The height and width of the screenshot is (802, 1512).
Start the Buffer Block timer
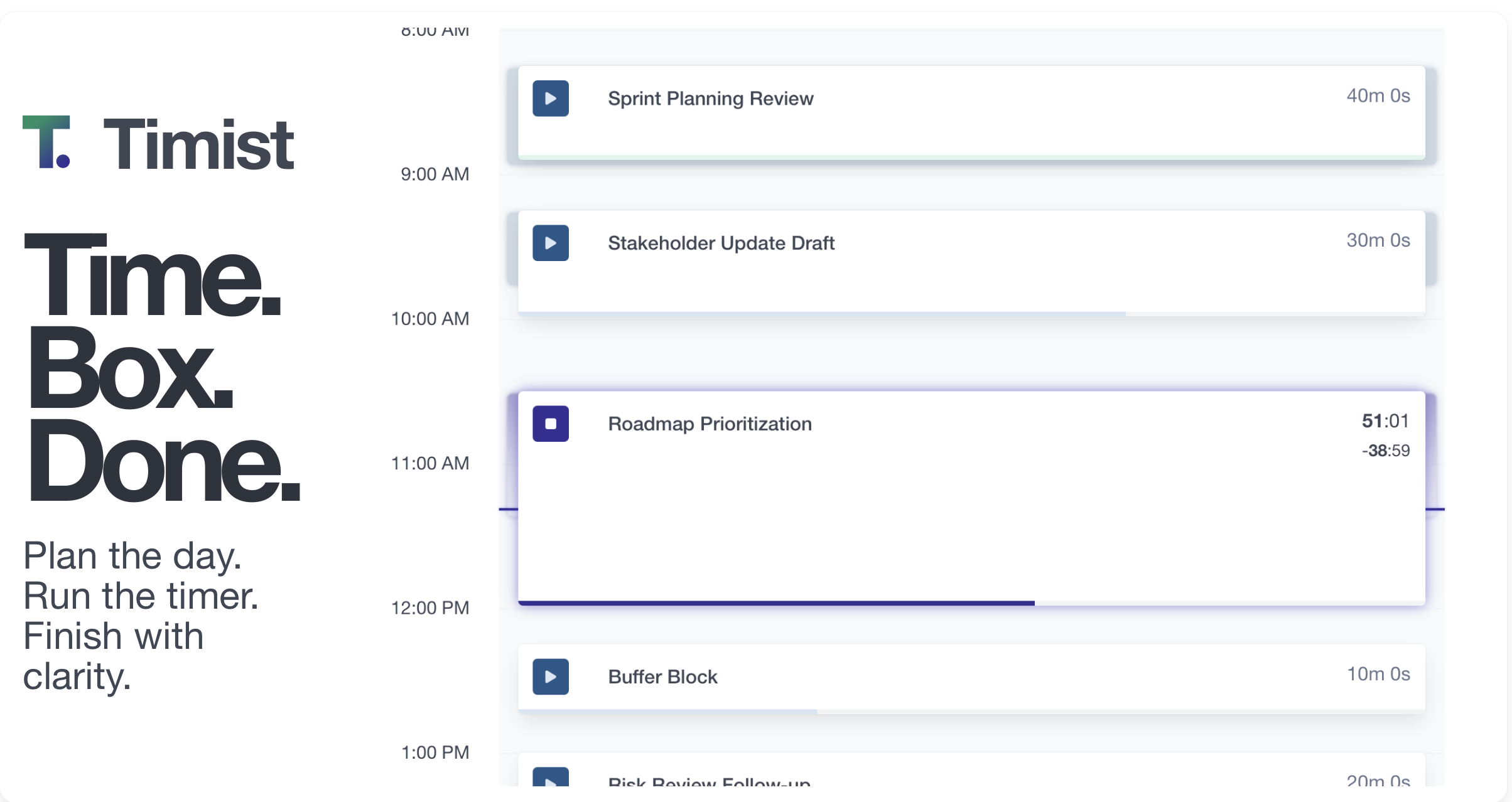tap(551, 676)
